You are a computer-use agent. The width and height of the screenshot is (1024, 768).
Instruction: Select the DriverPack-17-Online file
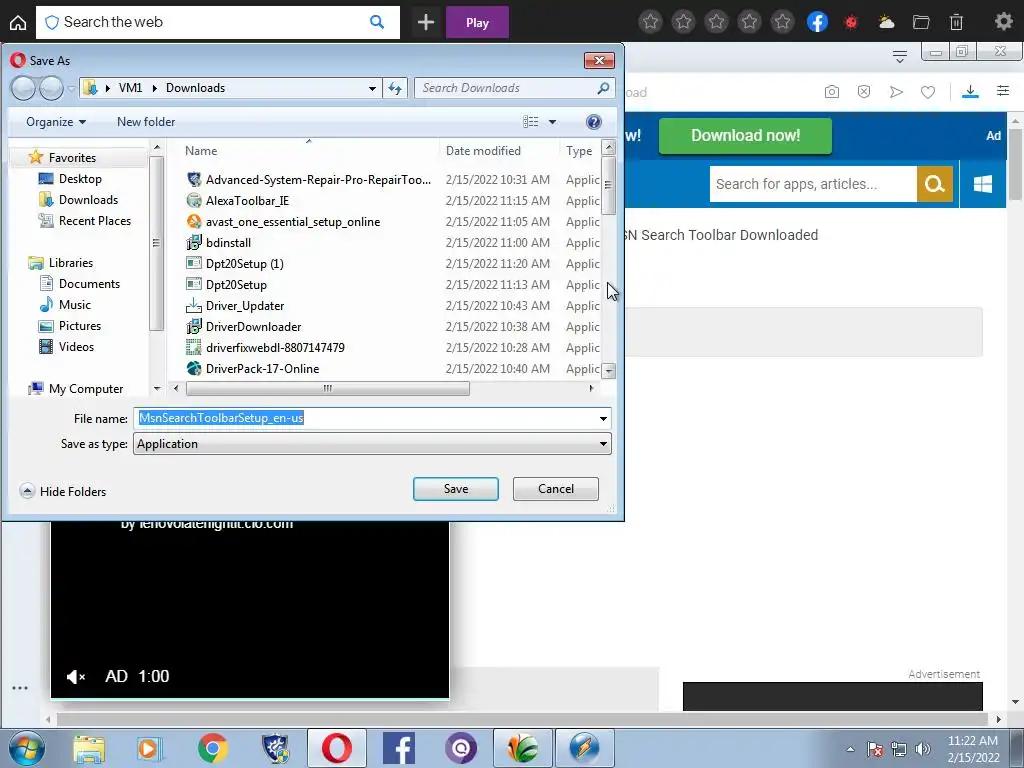click(x=262, y=368)
